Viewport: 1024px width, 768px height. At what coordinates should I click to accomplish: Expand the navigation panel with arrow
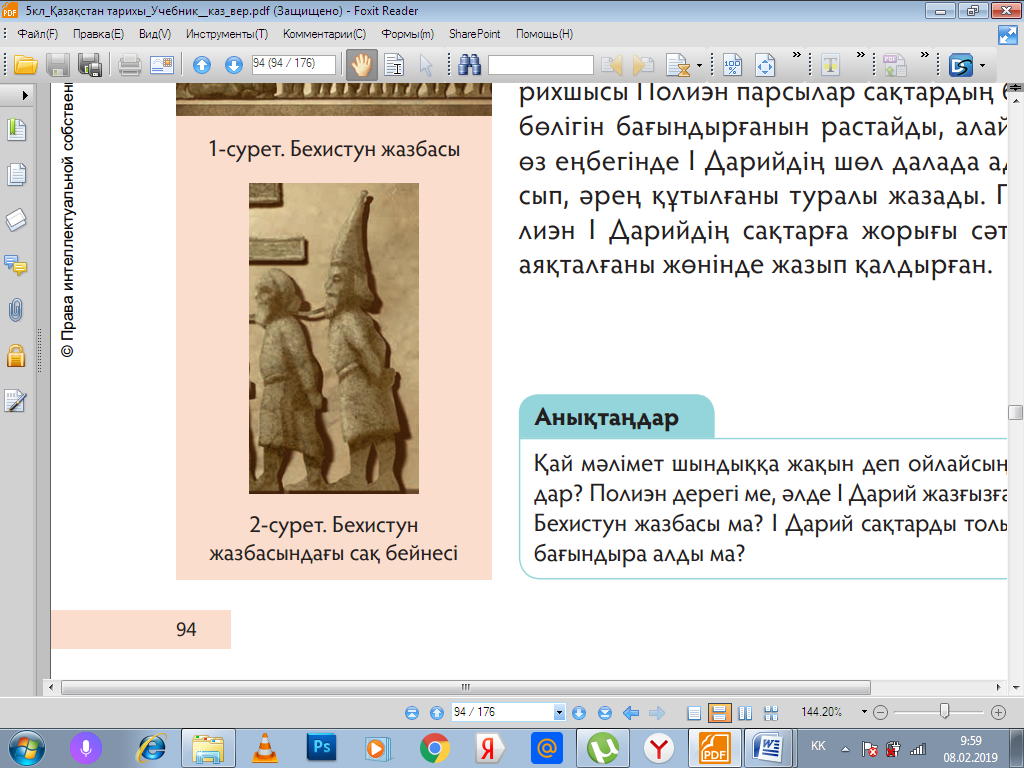(x=25, y=95)
